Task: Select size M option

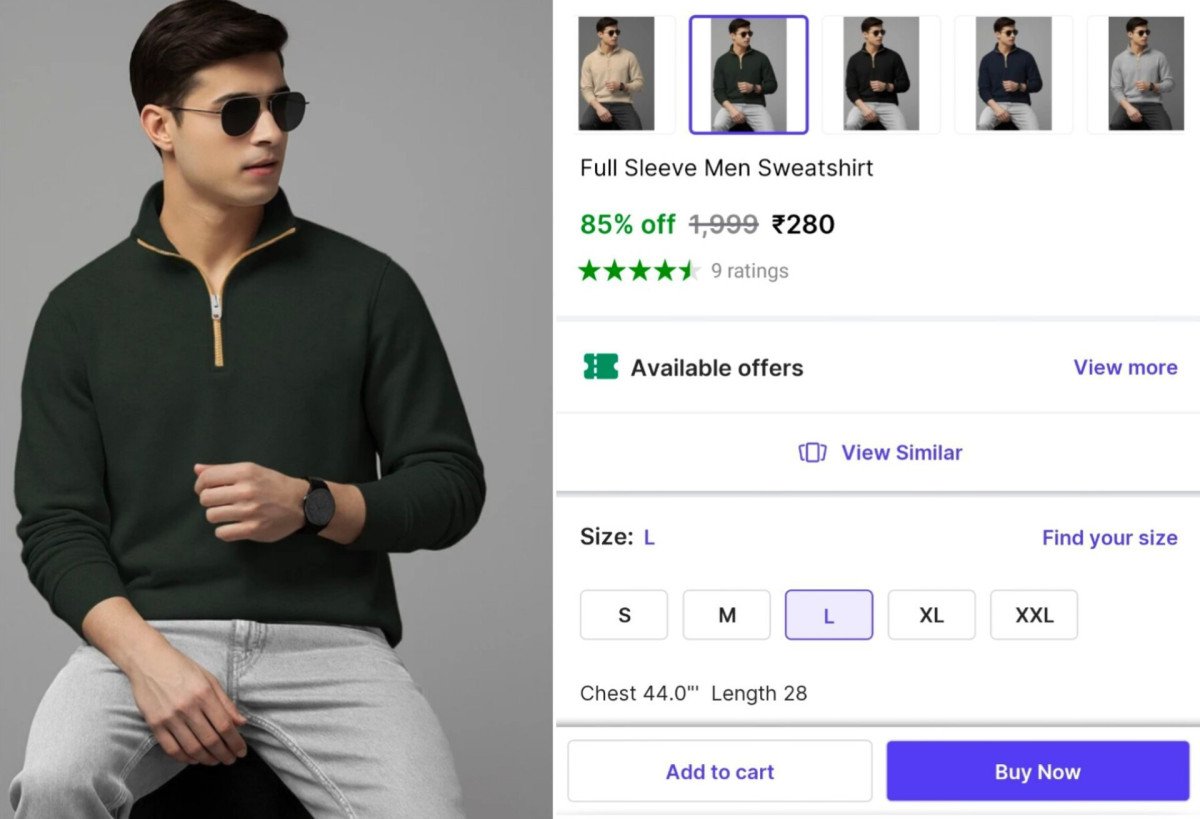Action: click(727, 615)
